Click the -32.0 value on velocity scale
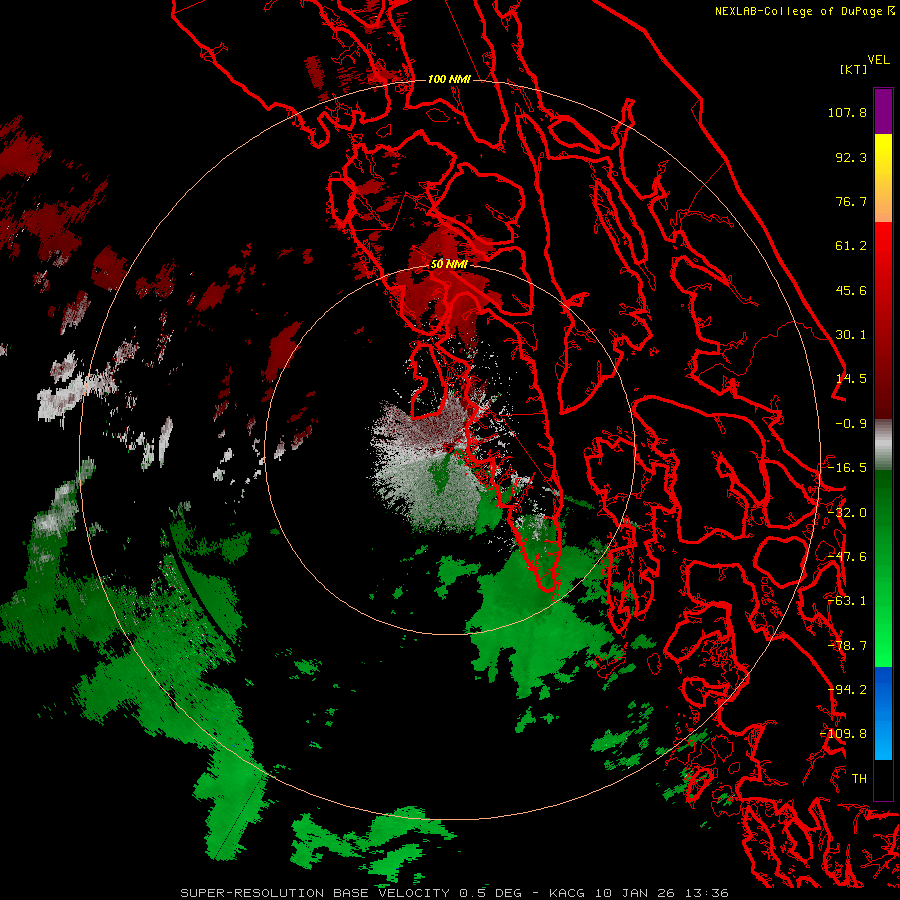This screenshot has width=900, height=900. tap(847, 513)
